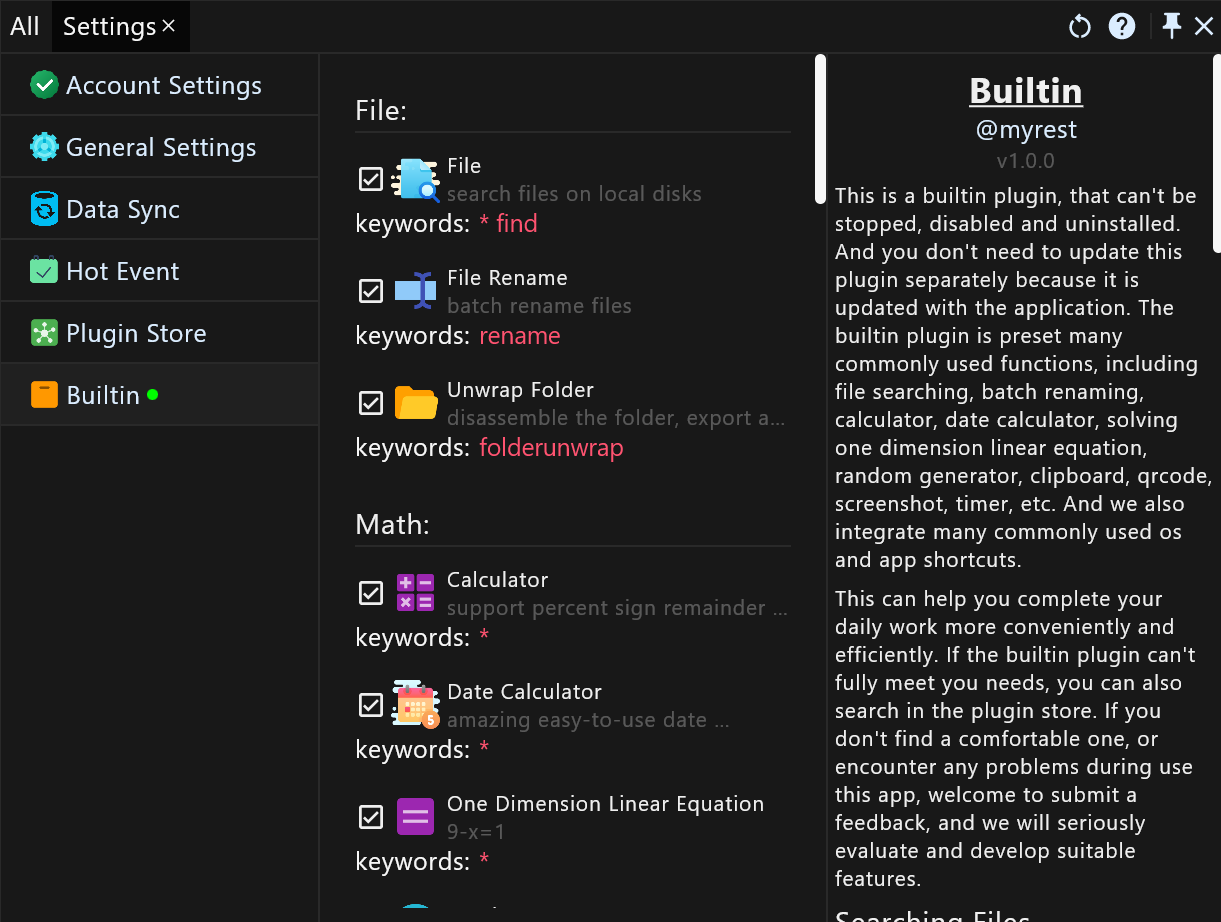1221x922 pixels.
Task: Edit the rename keyword field
Action: click(519, 336)
